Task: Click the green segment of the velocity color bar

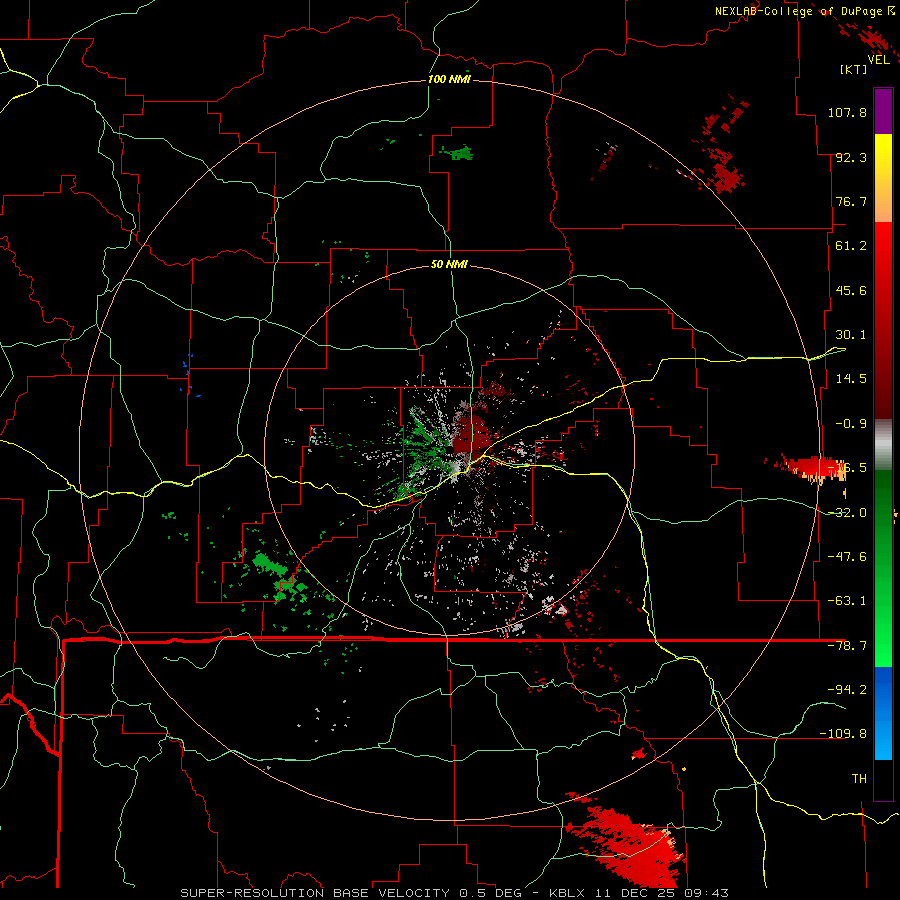Action: pyautogui.click(x=883, y=568)
